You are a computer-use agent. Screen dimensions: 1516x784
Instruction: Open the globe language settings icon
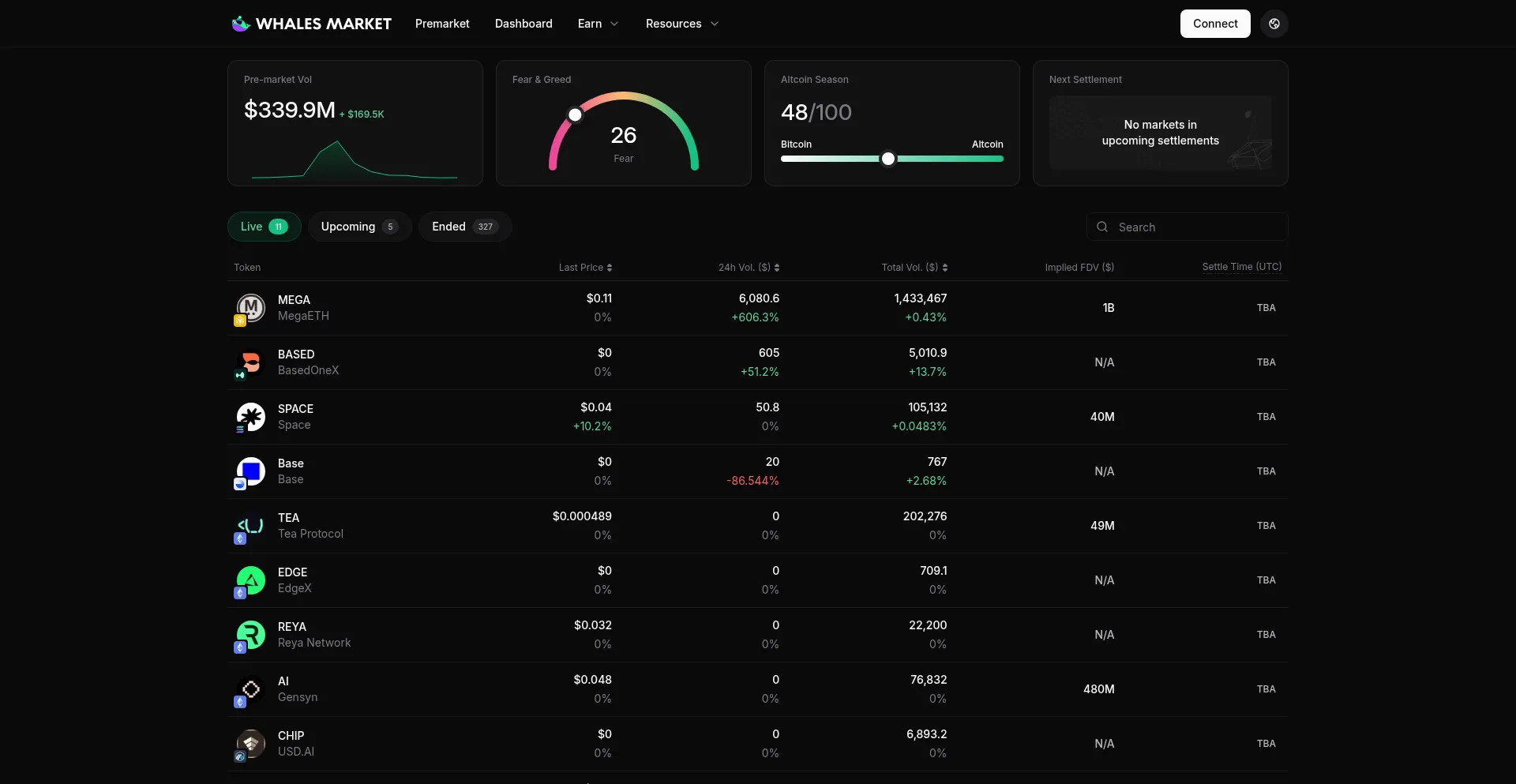[x=1274, y=24]
